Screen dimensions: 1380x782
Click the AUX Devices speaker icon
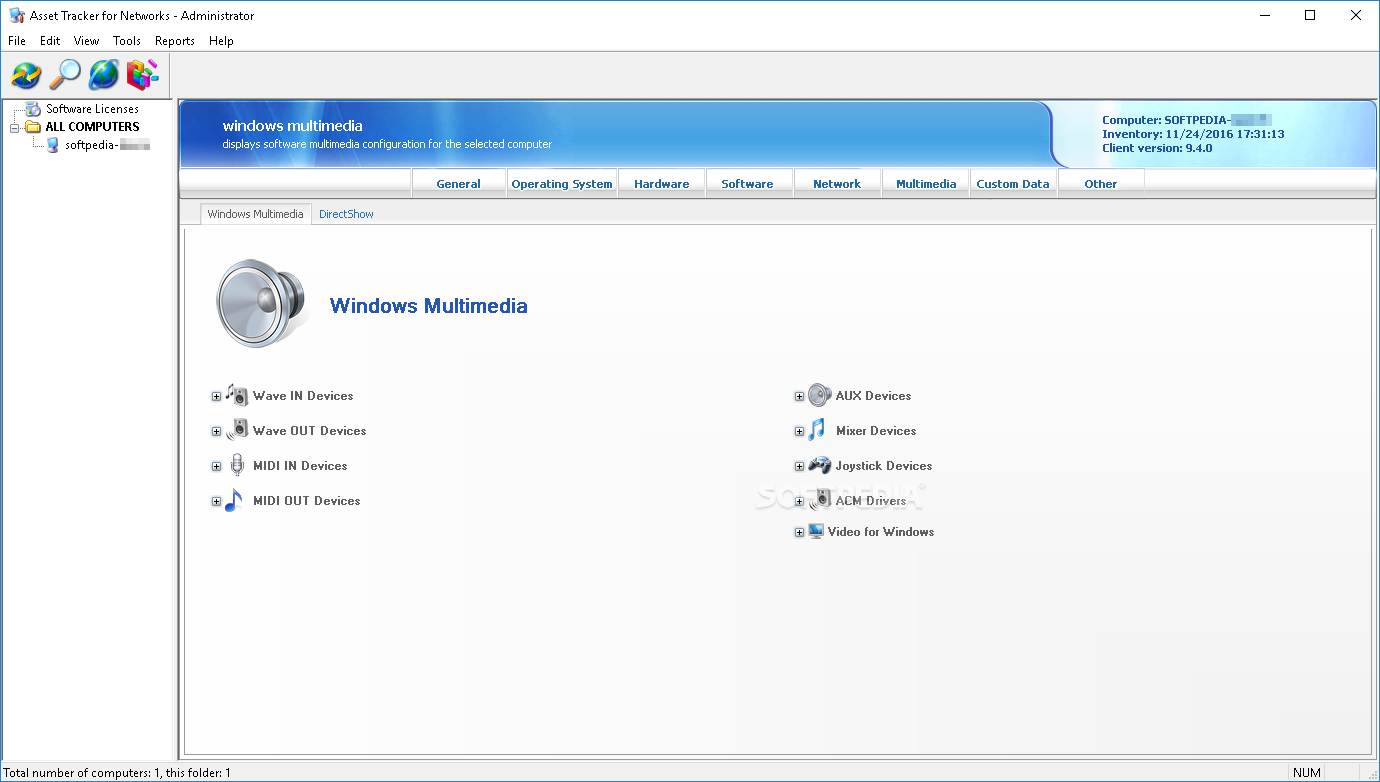click(819, 395)
